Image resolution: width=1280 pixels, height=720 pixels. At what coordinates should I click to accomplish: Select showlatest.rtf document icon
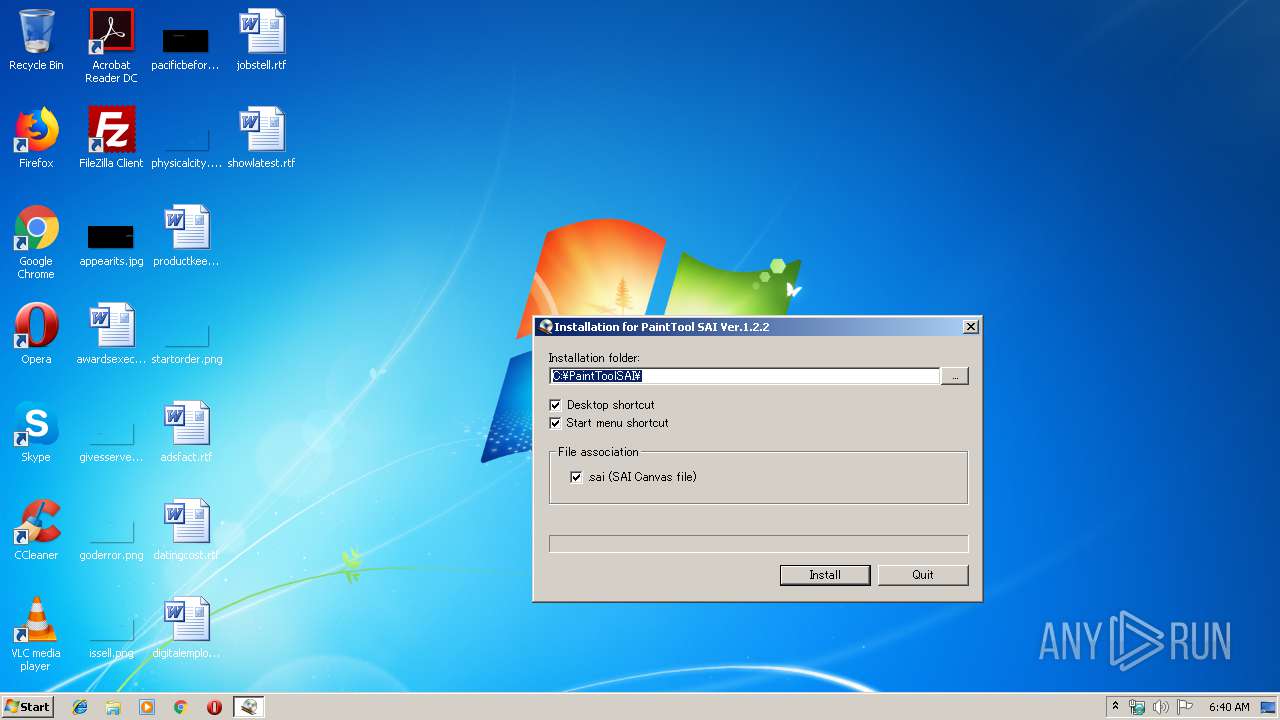(x=261, y=138)
